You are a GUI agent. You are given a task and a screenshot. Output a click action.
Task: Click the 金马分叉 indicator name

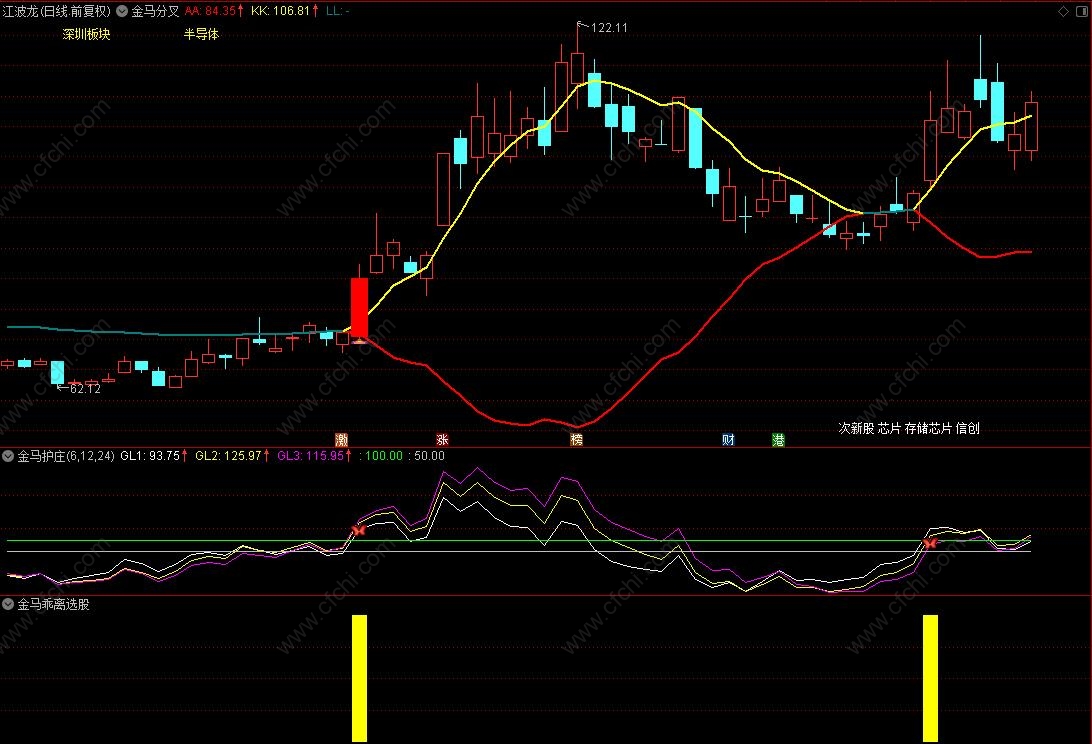pos(155,11)
